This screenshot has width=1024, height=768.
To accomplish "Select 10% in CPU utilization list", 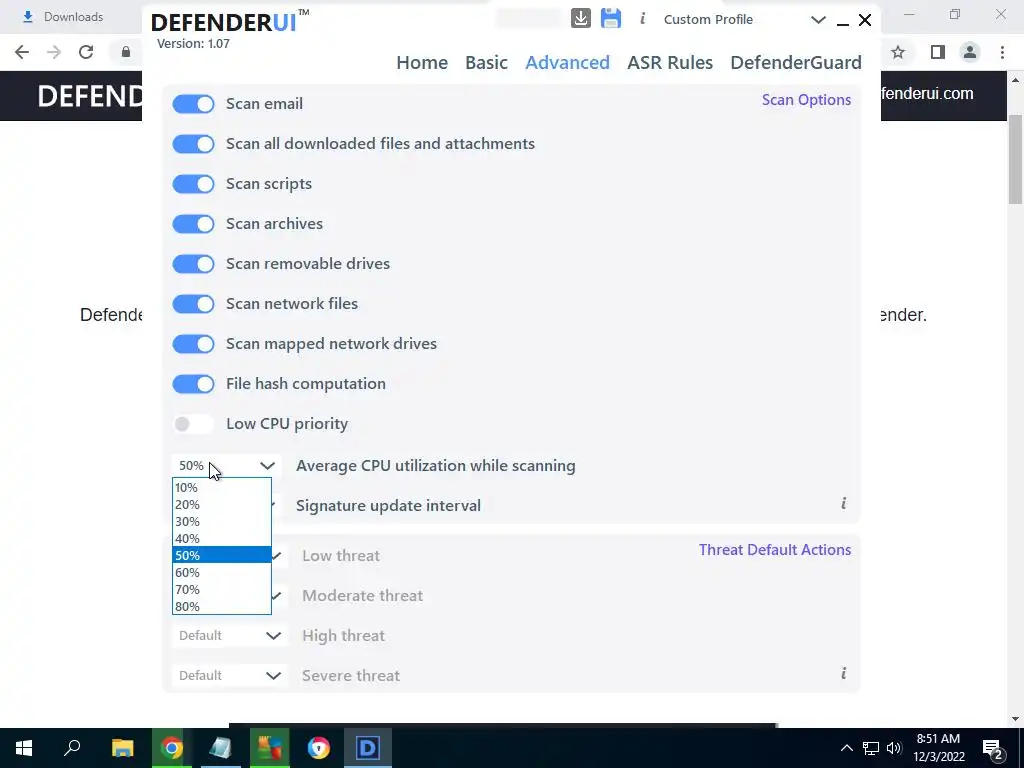I will 221,487.
